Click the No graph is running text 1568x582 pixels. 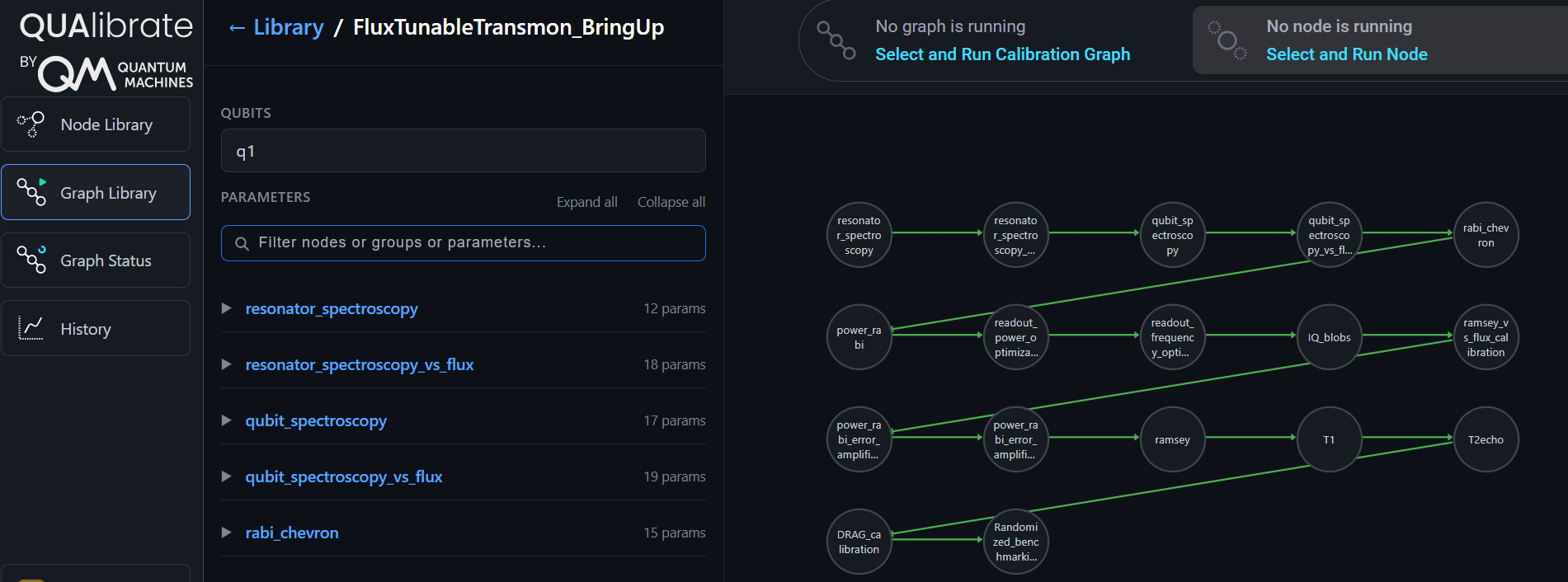(950, 26)
